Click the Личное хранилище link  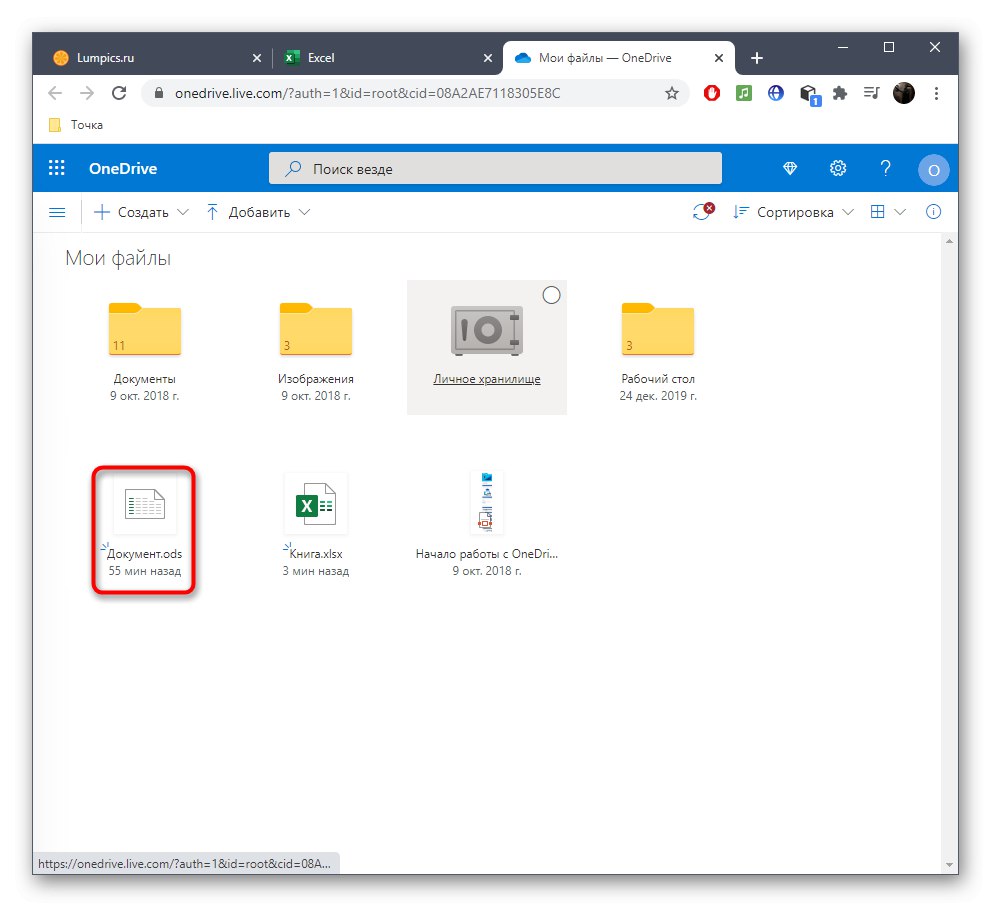(486, 379)
